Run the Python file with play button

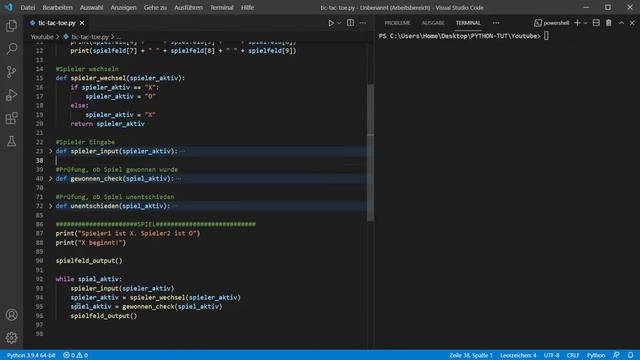(331, 23)
